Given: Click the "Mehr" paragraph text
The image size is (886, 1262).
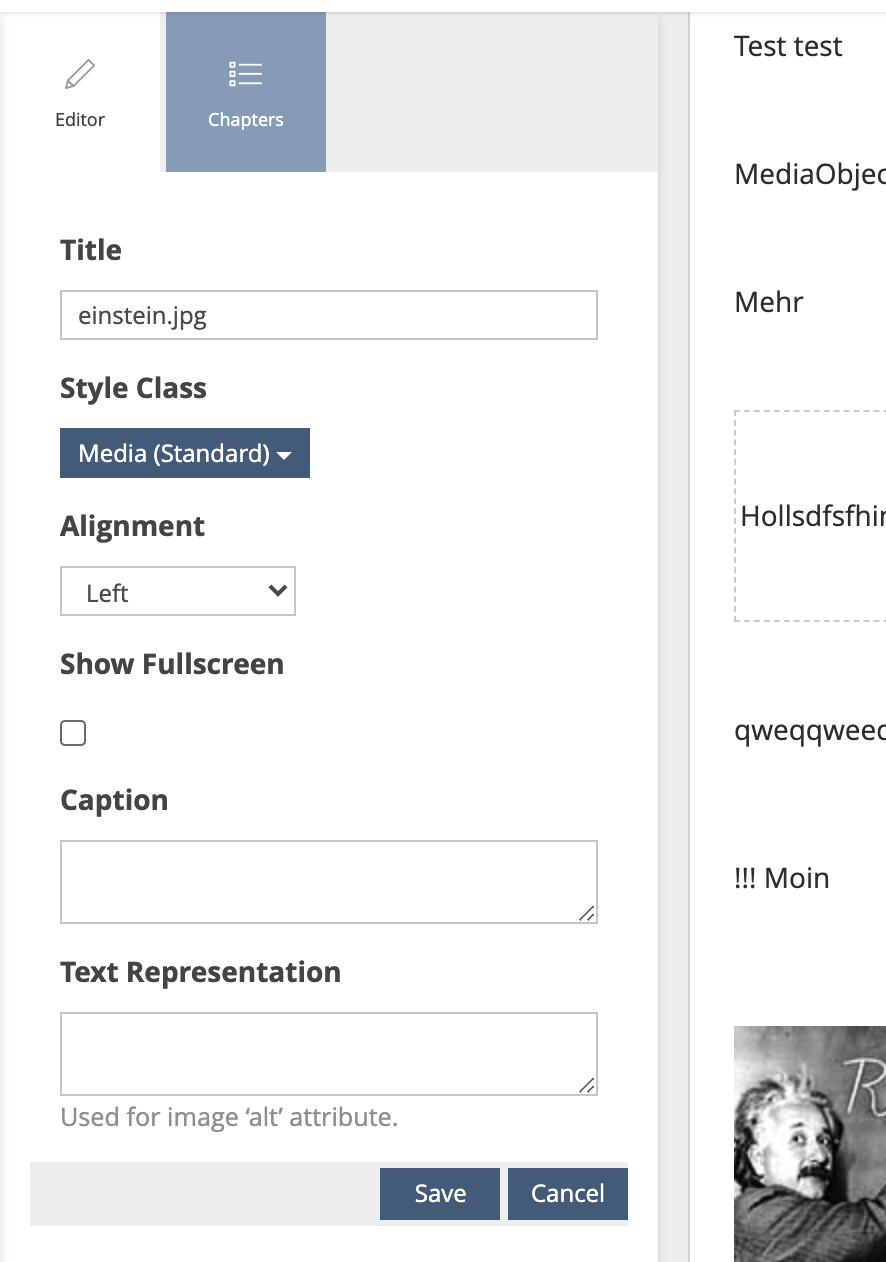Looking at the screenshot, I should click(x=769, y=302).
